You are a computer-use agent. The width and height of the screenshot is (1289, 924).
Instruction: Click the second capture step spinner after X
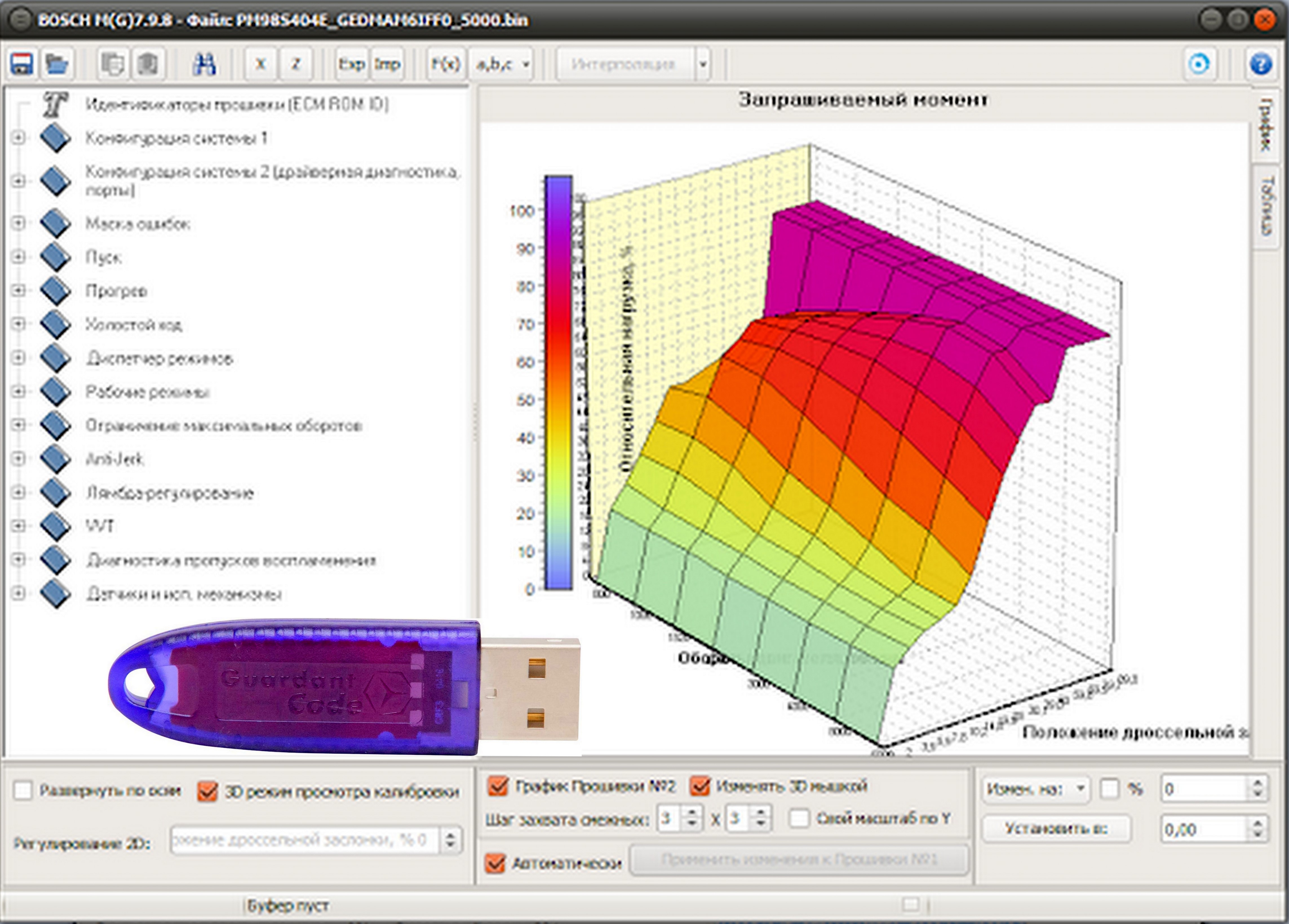tap(748, 819)
